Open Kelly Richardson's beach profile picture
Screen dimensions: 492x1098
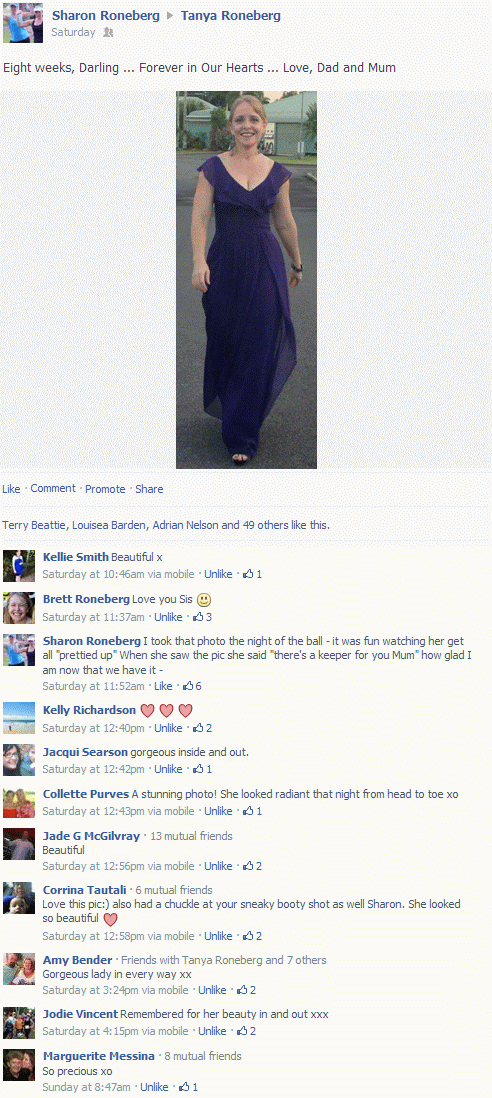point(19,718)
